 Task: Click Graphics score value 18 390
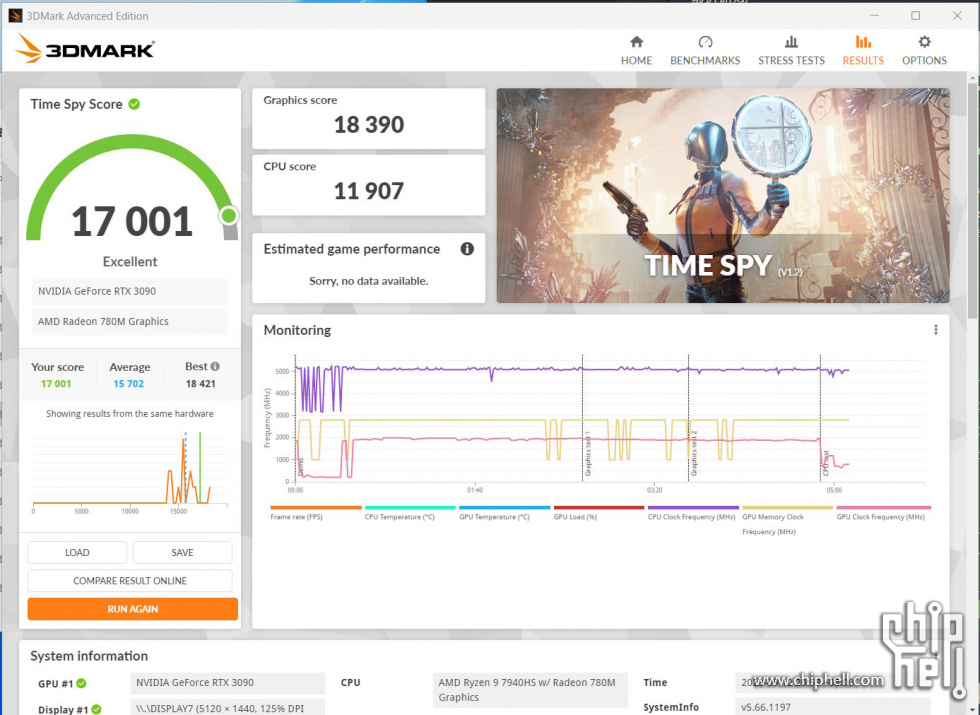coord(369,124)
